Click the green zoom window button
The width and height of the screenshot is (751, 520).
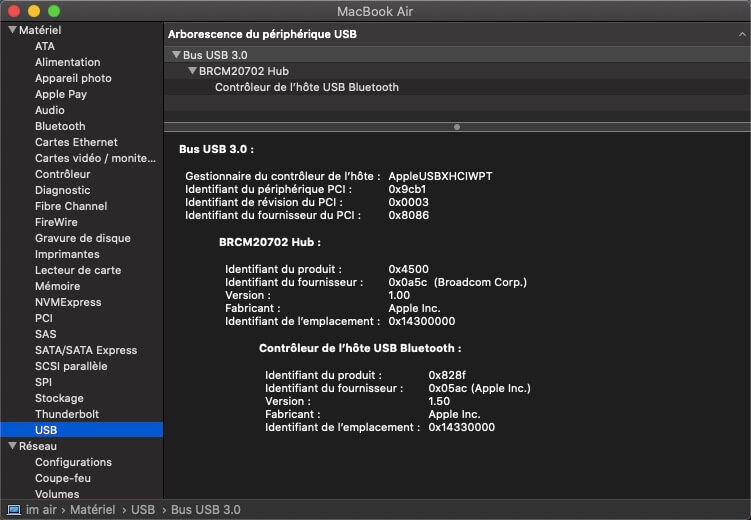click(x=54, y=11)
